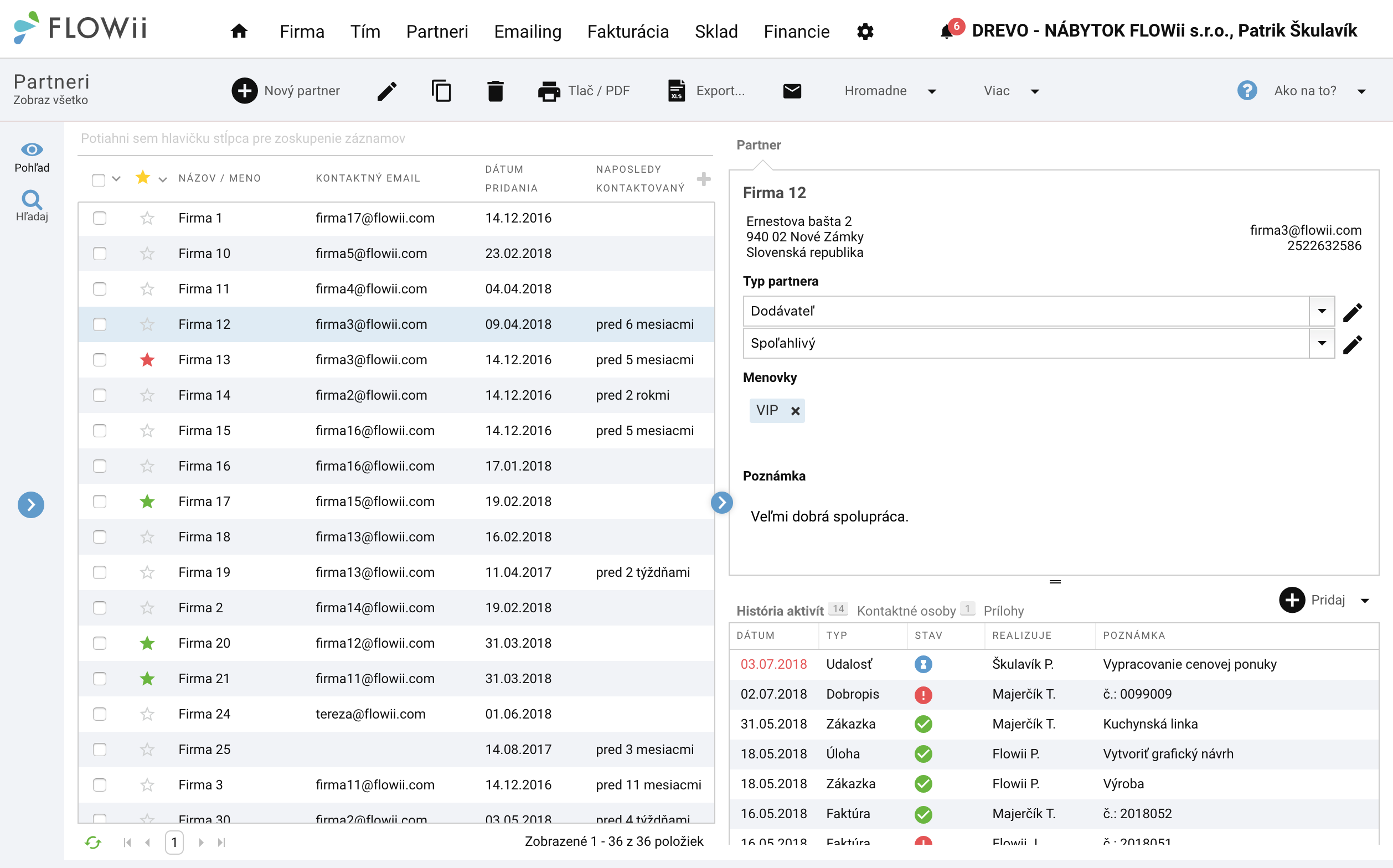This screenshot has width=1393, height=868.
Task: Open settings gear icon
Action: (865, 32)
